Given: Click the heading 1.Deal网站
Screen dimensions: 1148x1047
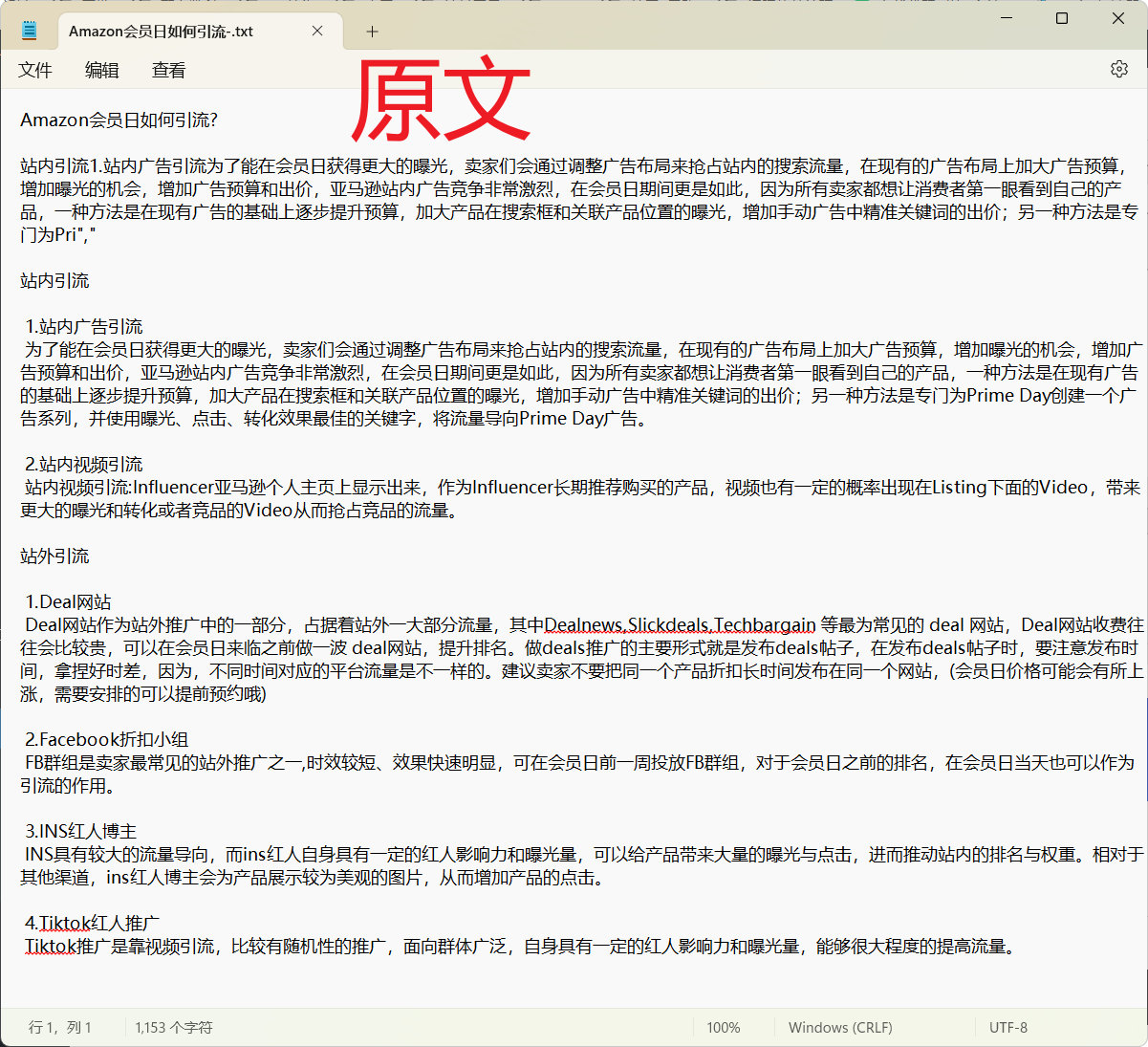Looking at the screenshot, I should (x=69, y=601).
